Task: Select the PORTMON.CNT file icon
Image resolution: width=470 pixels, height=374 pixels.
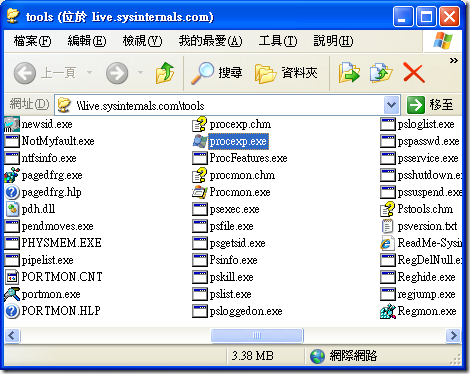Action: pos(12,277)
